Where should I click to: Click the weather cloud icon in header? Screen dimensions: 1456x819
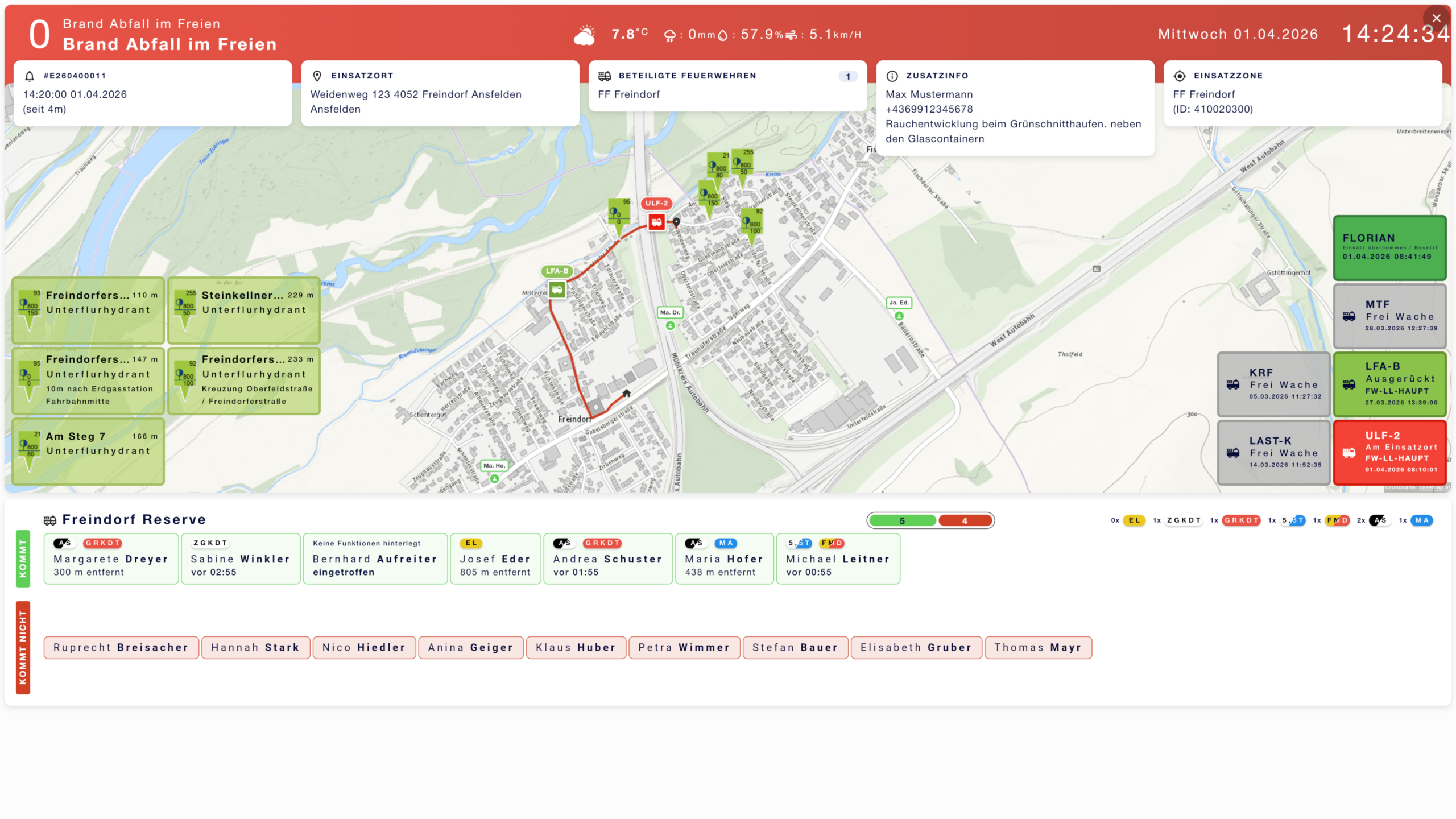pyautogui.click(x=585, y=35)
